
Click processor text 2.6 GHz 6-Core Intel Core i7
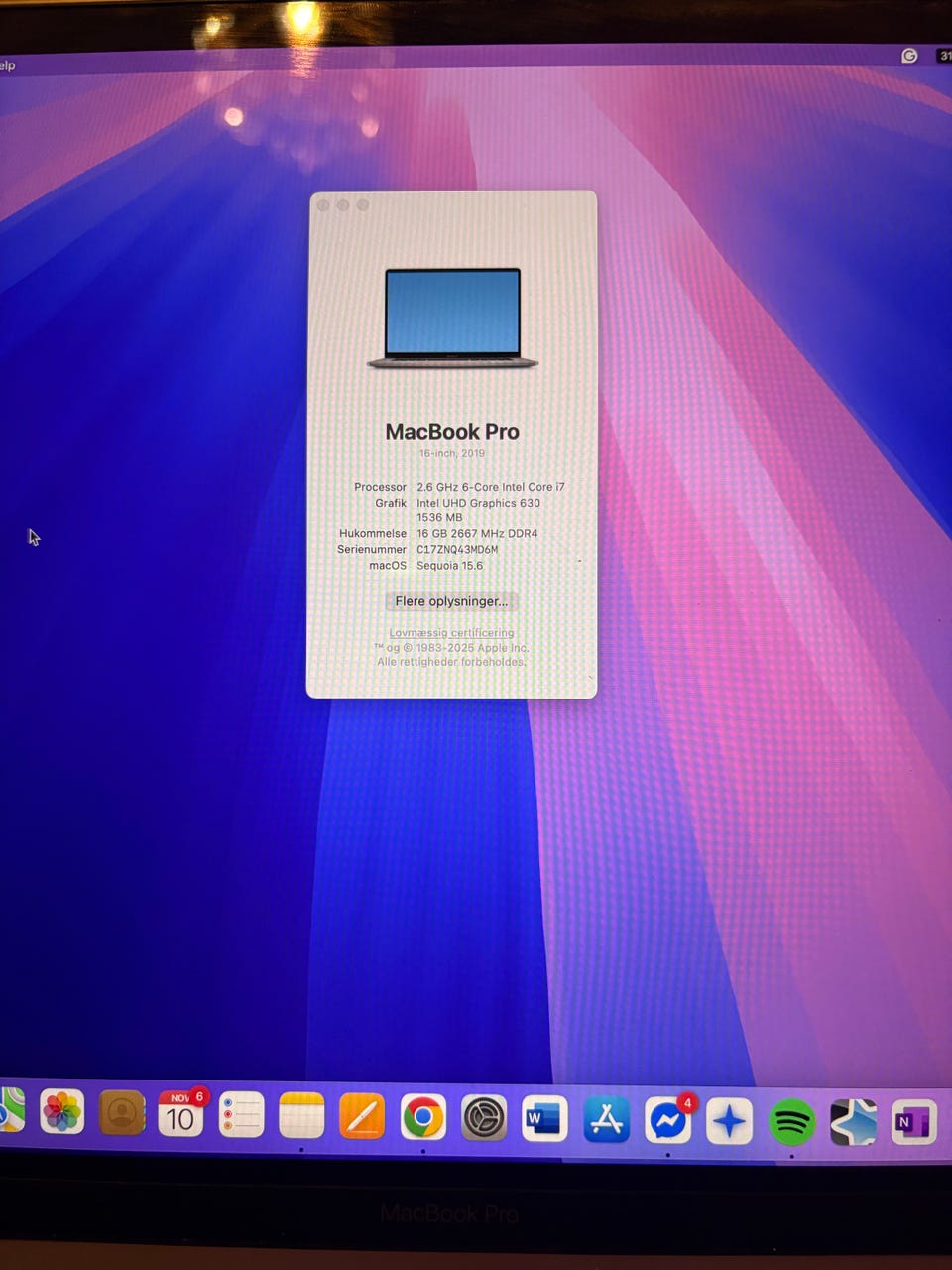pos(491,487)
